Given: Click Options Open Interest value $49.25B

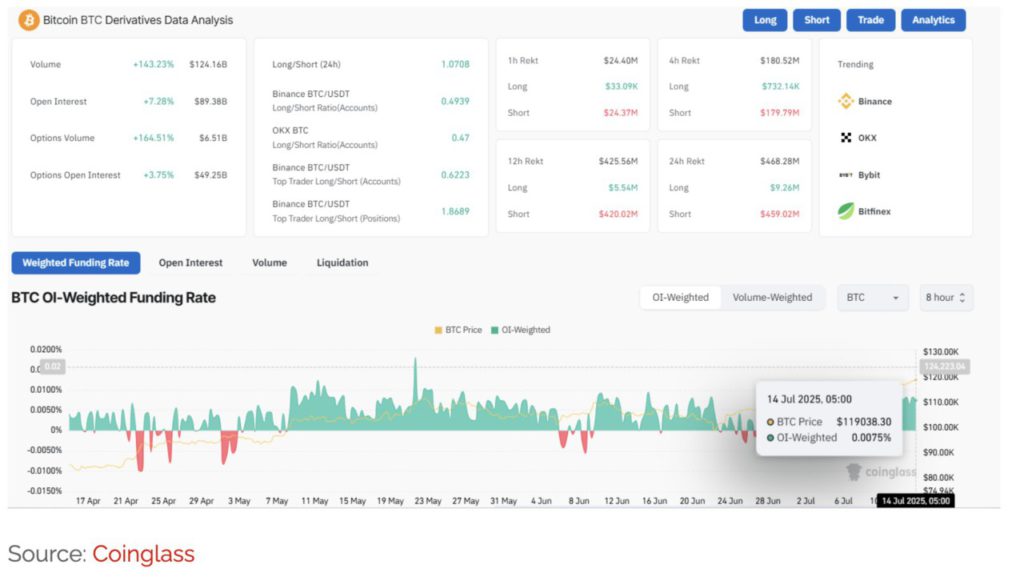Looking at the screenshot, I should (210, 175).
